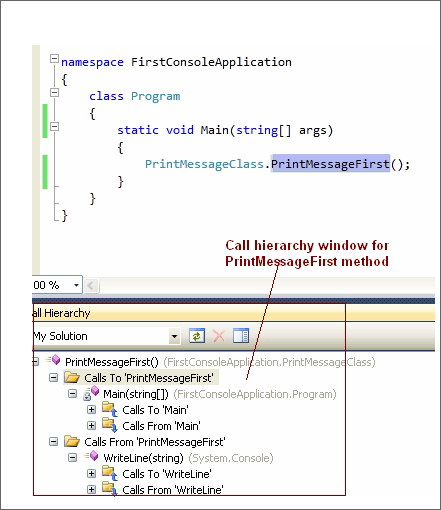441x510 pixels.
Task: Collapse the Main method outline toggle
Action: click(x=54, y=126)
